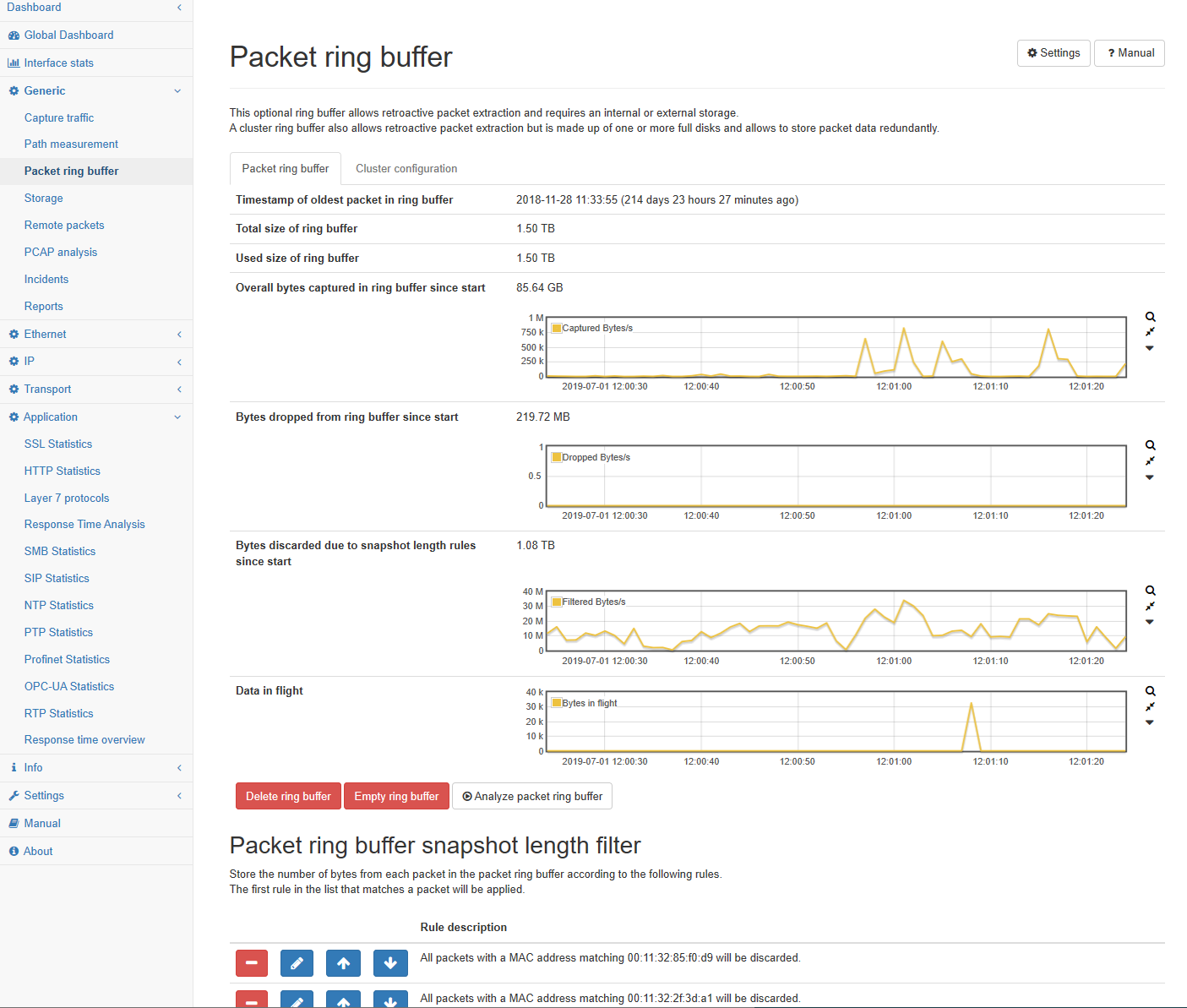Open the caret dropdown beside Captured Bytes graph
Viewport: 1187px width, 1008px height.
(x=1150, y=348)
